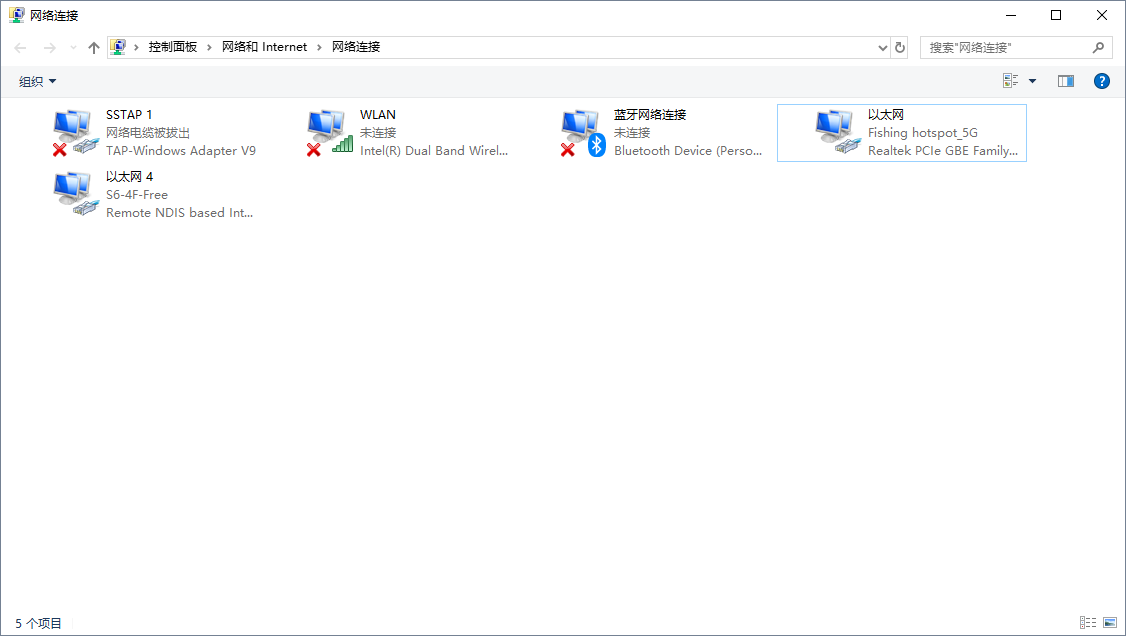The width and height of the screenshot is (1126, 636).
Task: Toggle the preview pane
Action: pos(1066,81)
